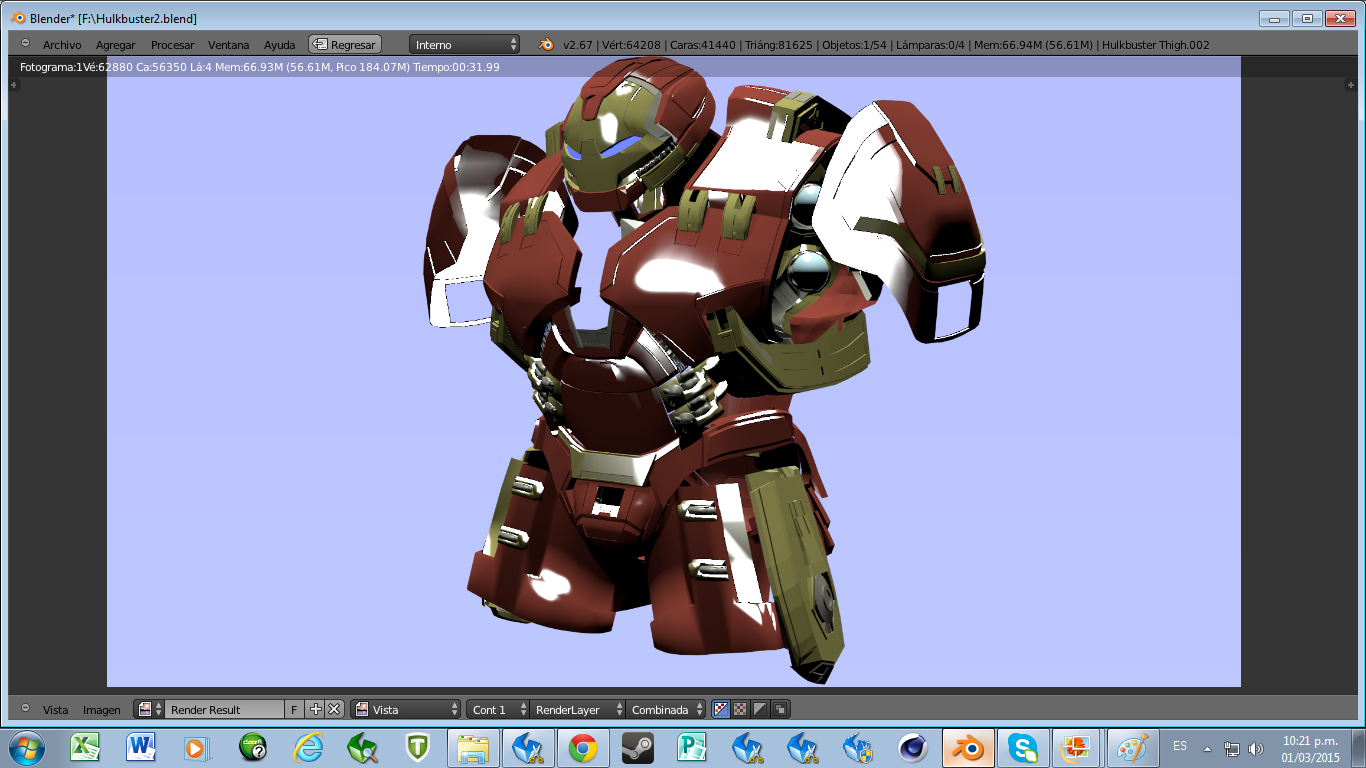Open Windows Explorer folder from taskbar

click(x=473, y=748)
